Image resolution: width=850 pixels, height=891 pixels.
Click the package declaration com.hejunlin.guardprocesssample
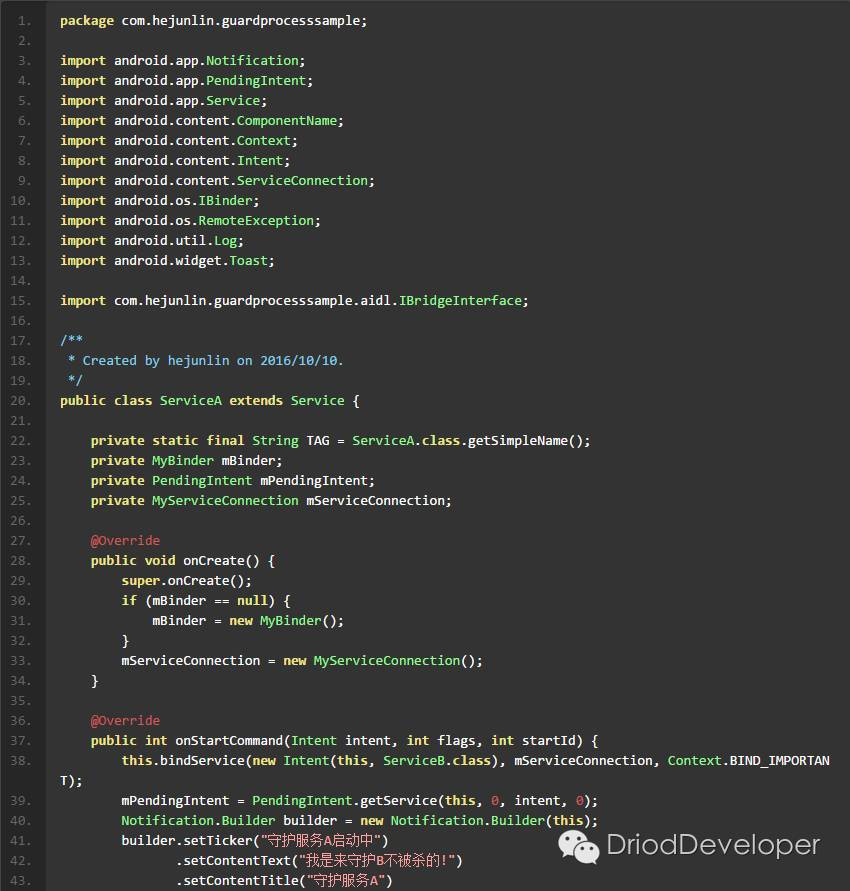(214, 21)
